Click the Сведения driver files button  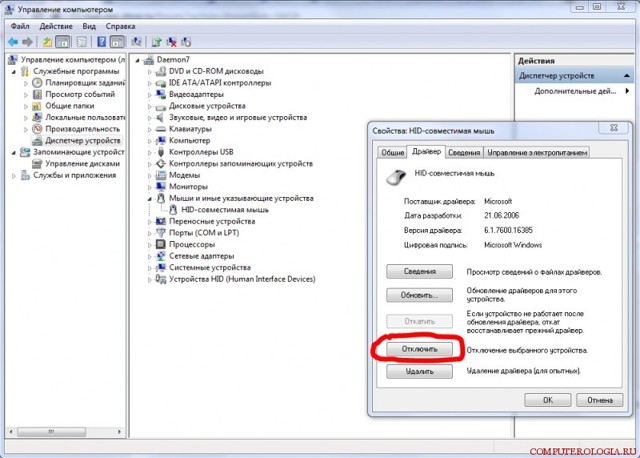click(419, 271)
